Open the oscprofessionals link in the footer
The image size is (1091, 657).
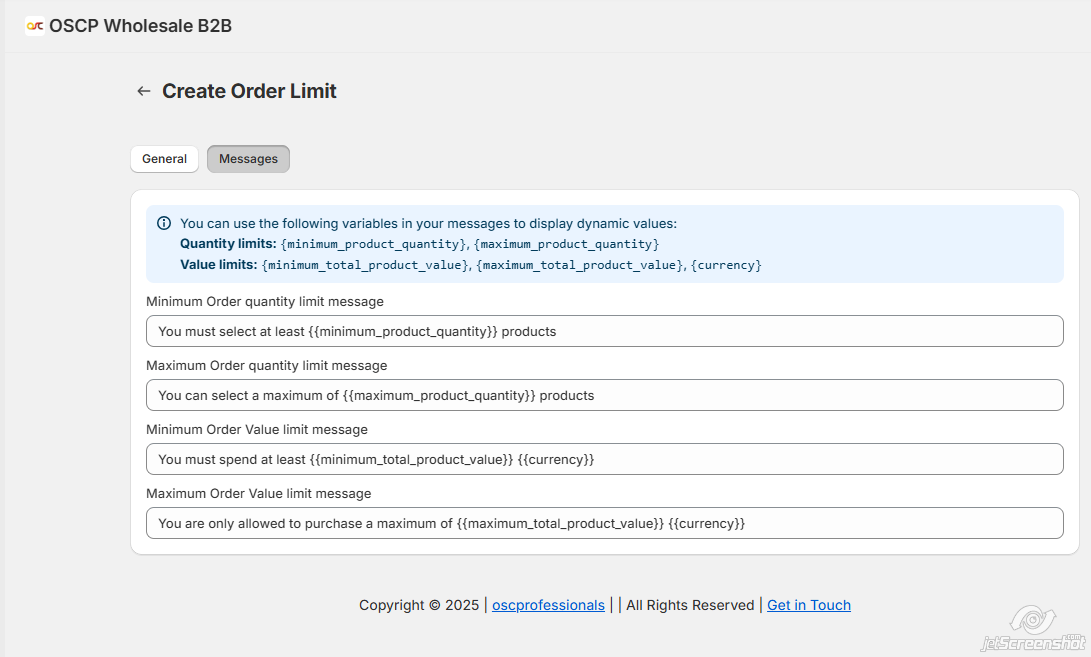[548, 605]
